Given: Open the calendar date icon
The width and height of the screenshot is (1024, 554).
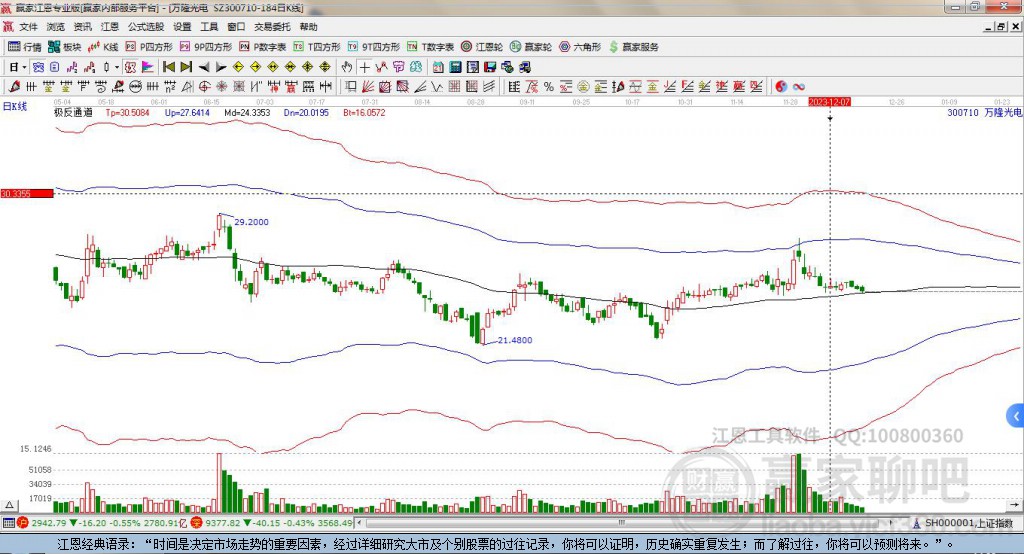Looking at the screenshot, I should [x=438, y=67].
